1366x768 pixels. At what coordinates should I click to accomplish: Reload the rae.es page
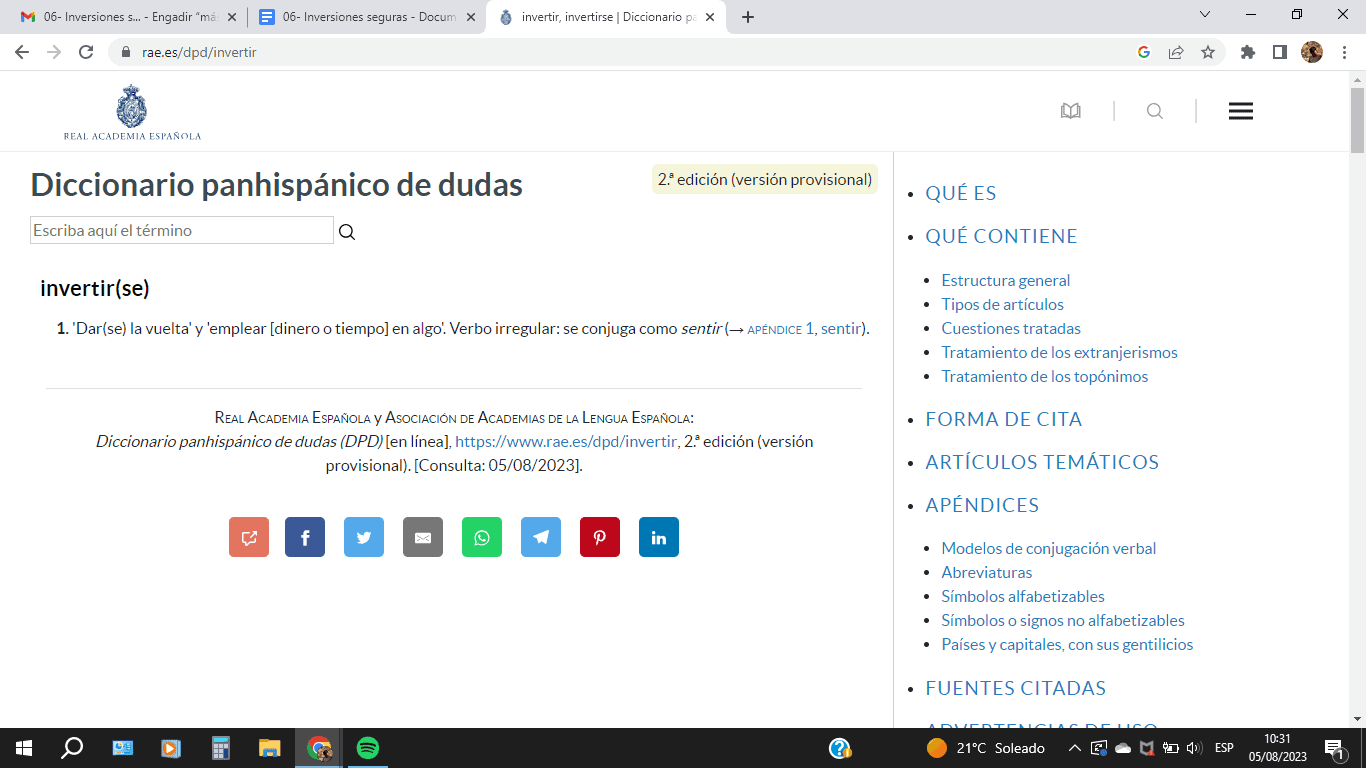click(86, 52)
